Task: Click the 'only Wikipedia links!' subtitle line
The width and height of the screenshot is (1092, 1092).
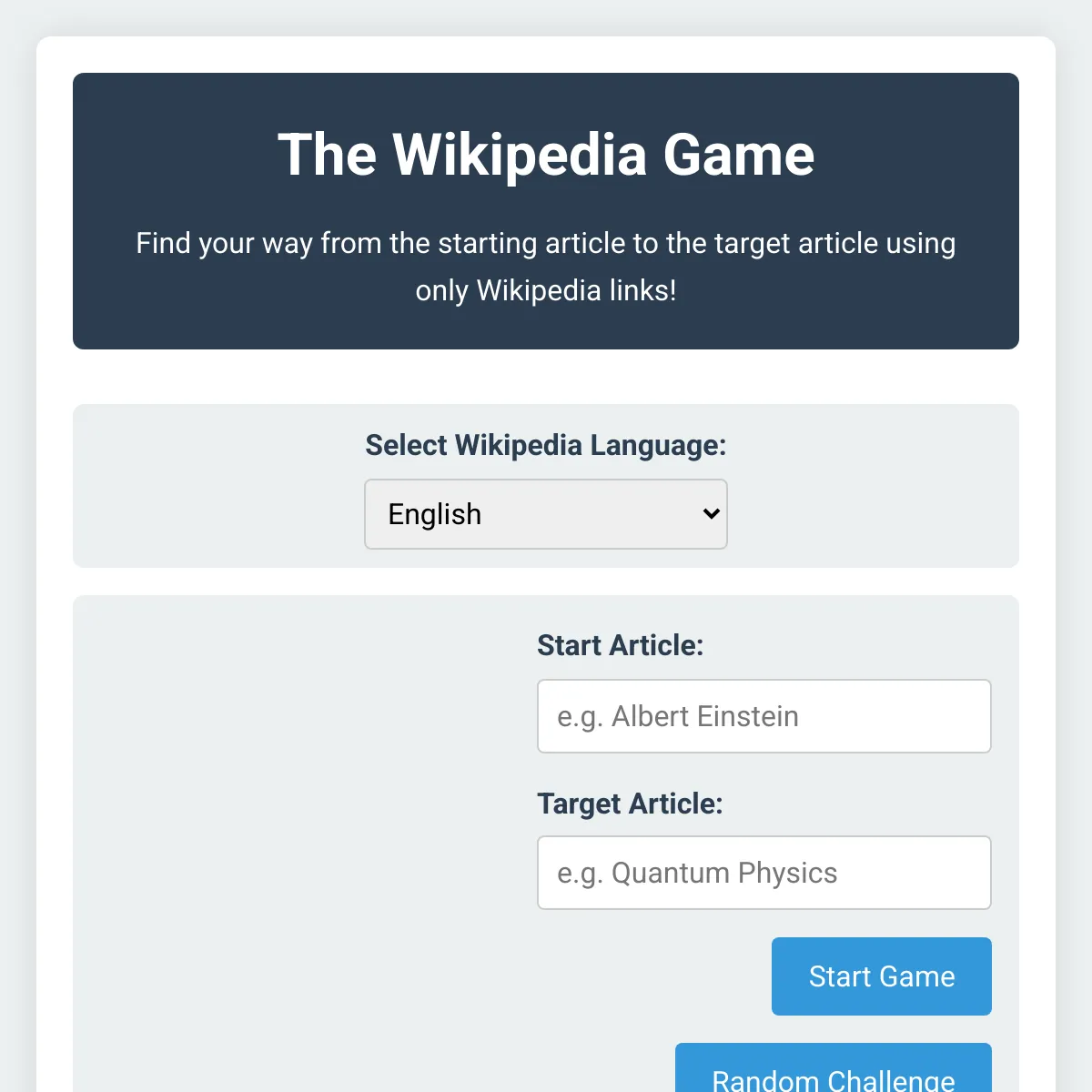Action: click(x=546, y=290)
